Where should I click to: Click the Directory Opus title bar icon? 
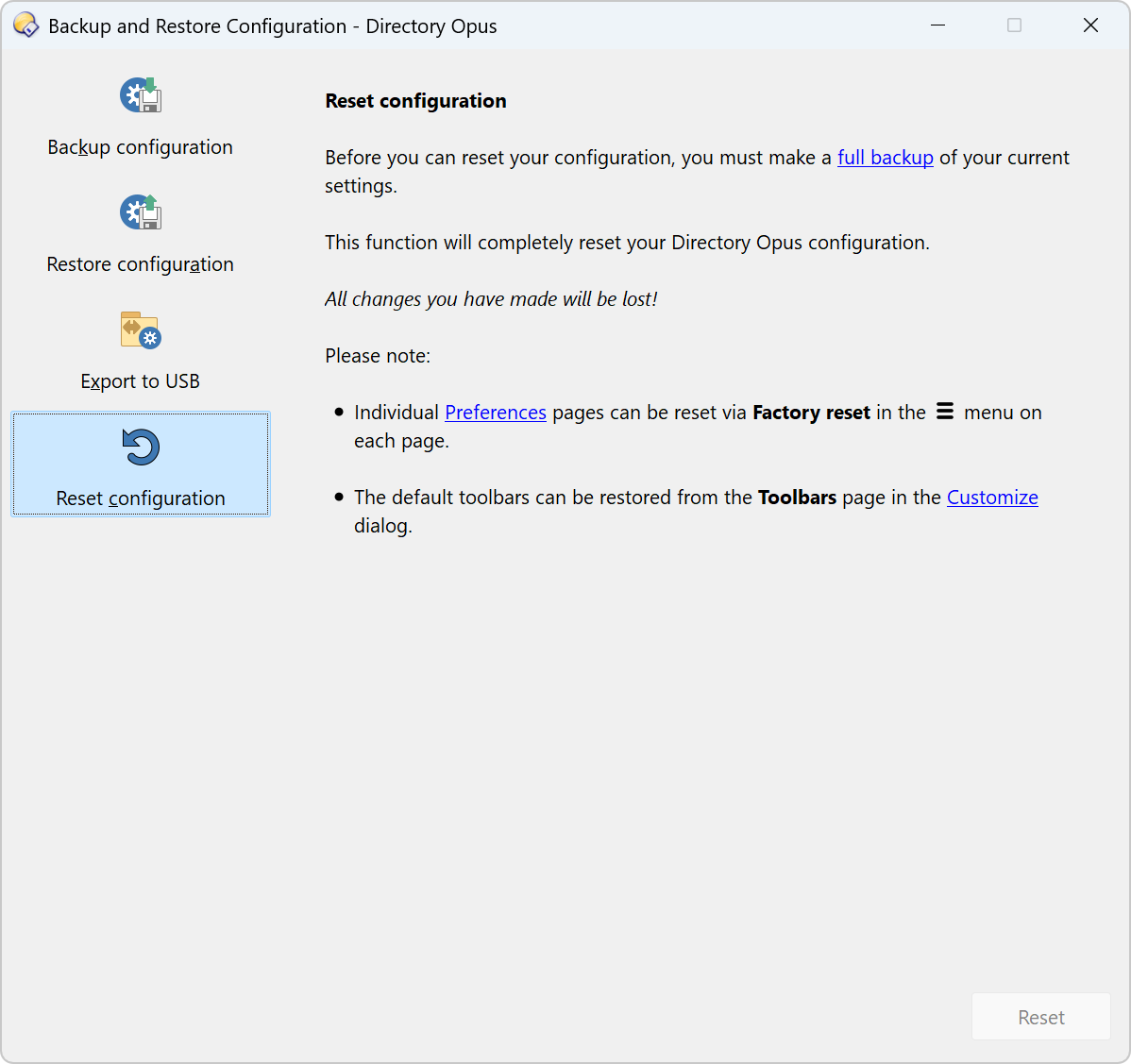coord(25,25)
